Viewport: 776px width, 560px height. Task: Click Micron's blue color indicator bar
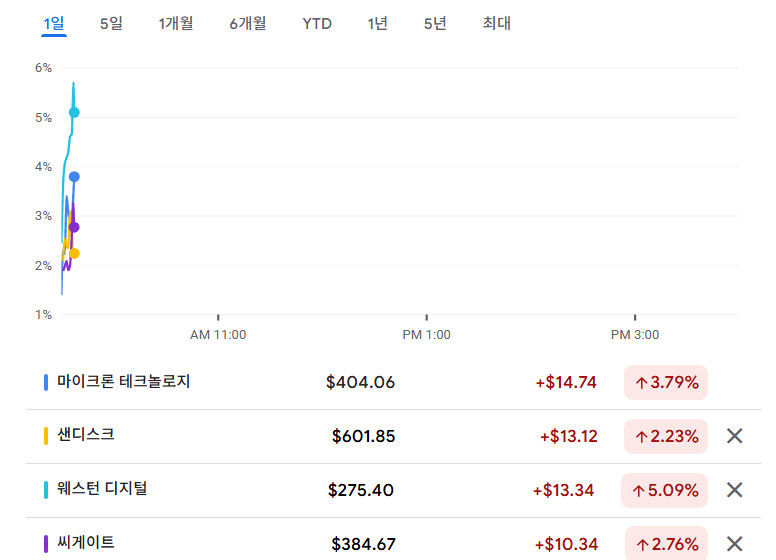click(46, 382)
